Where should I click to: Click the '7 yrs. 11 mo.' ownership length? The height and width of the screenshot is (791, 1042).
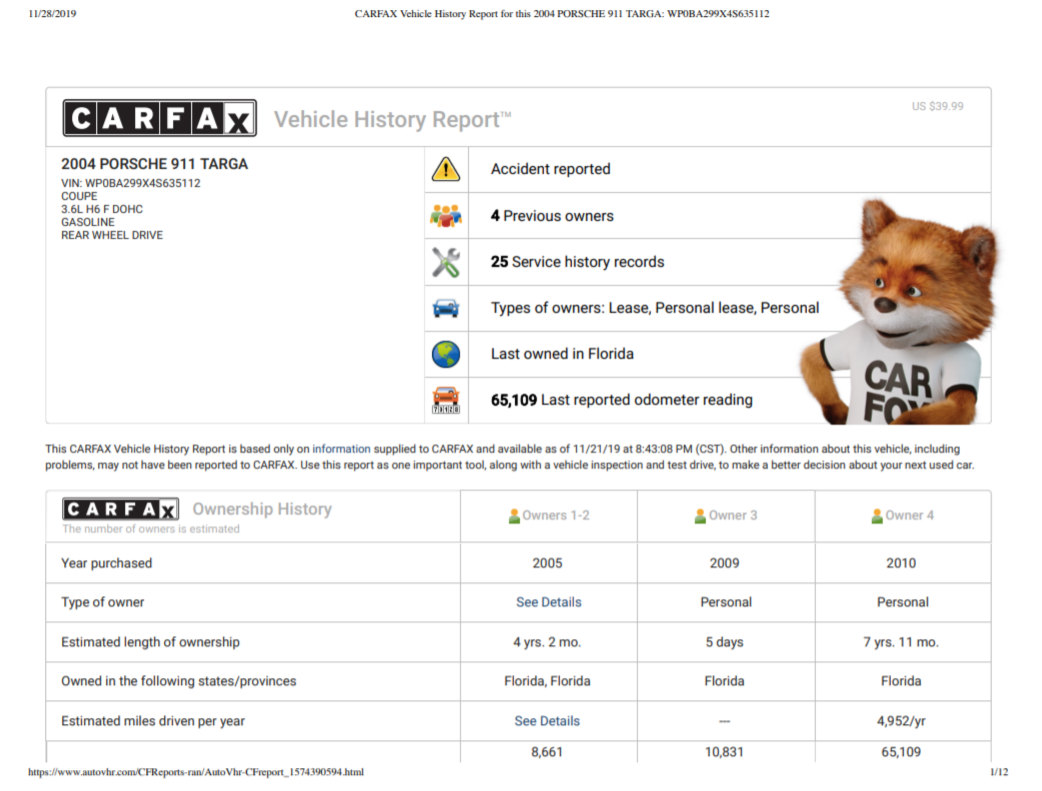point(901,642)
